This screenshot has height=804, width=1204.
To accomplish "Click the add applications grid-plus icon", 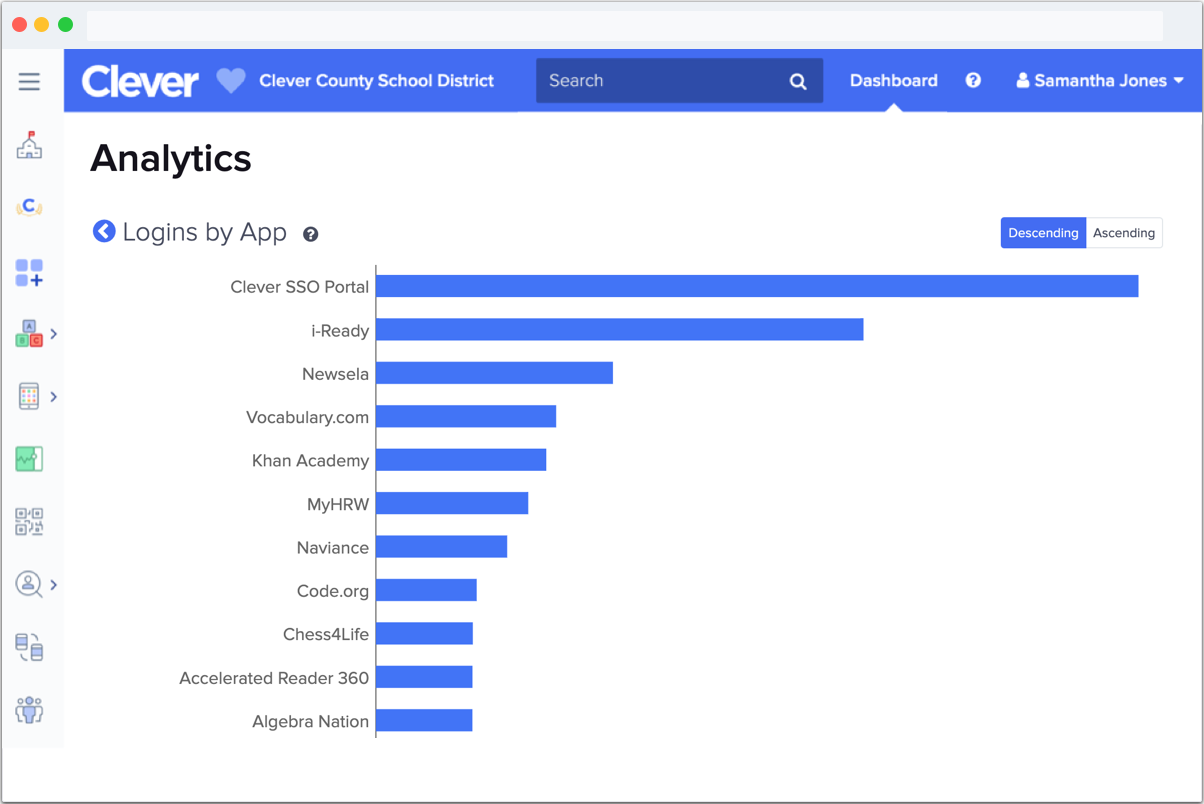I will click(x=29, y=273).
